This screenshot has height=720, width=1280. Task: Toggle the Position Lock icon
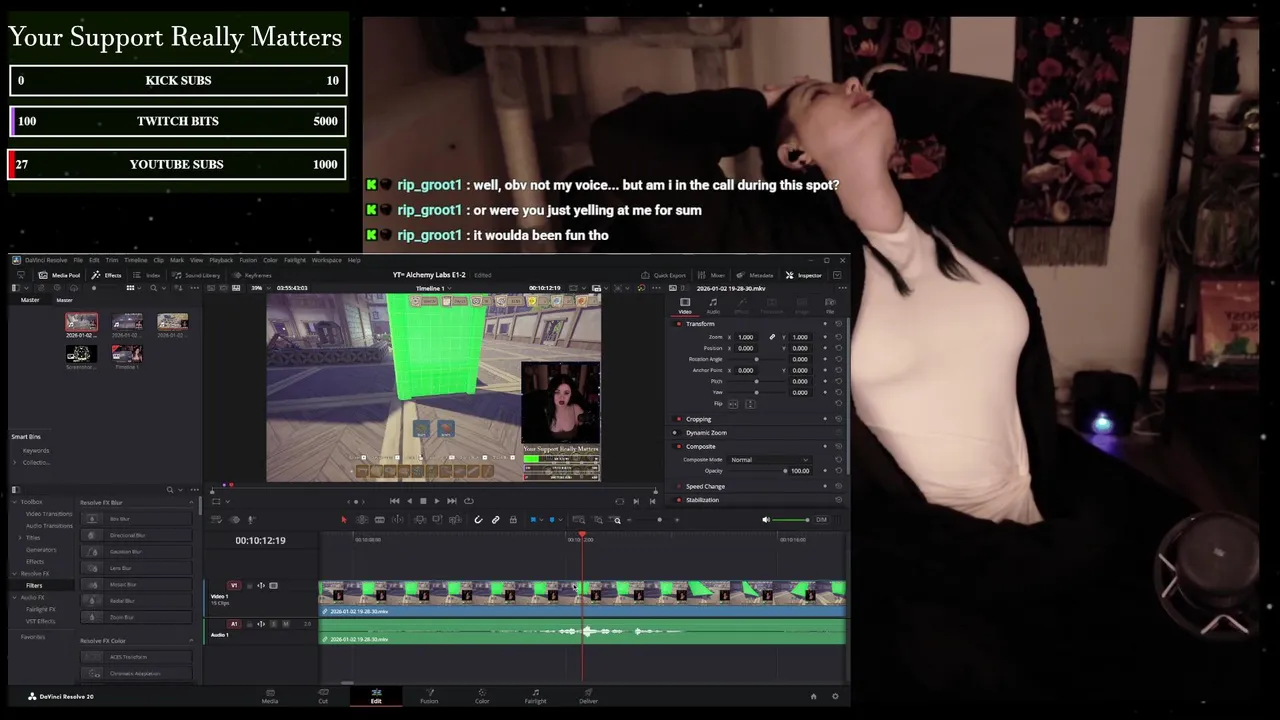tap(513, 520)
